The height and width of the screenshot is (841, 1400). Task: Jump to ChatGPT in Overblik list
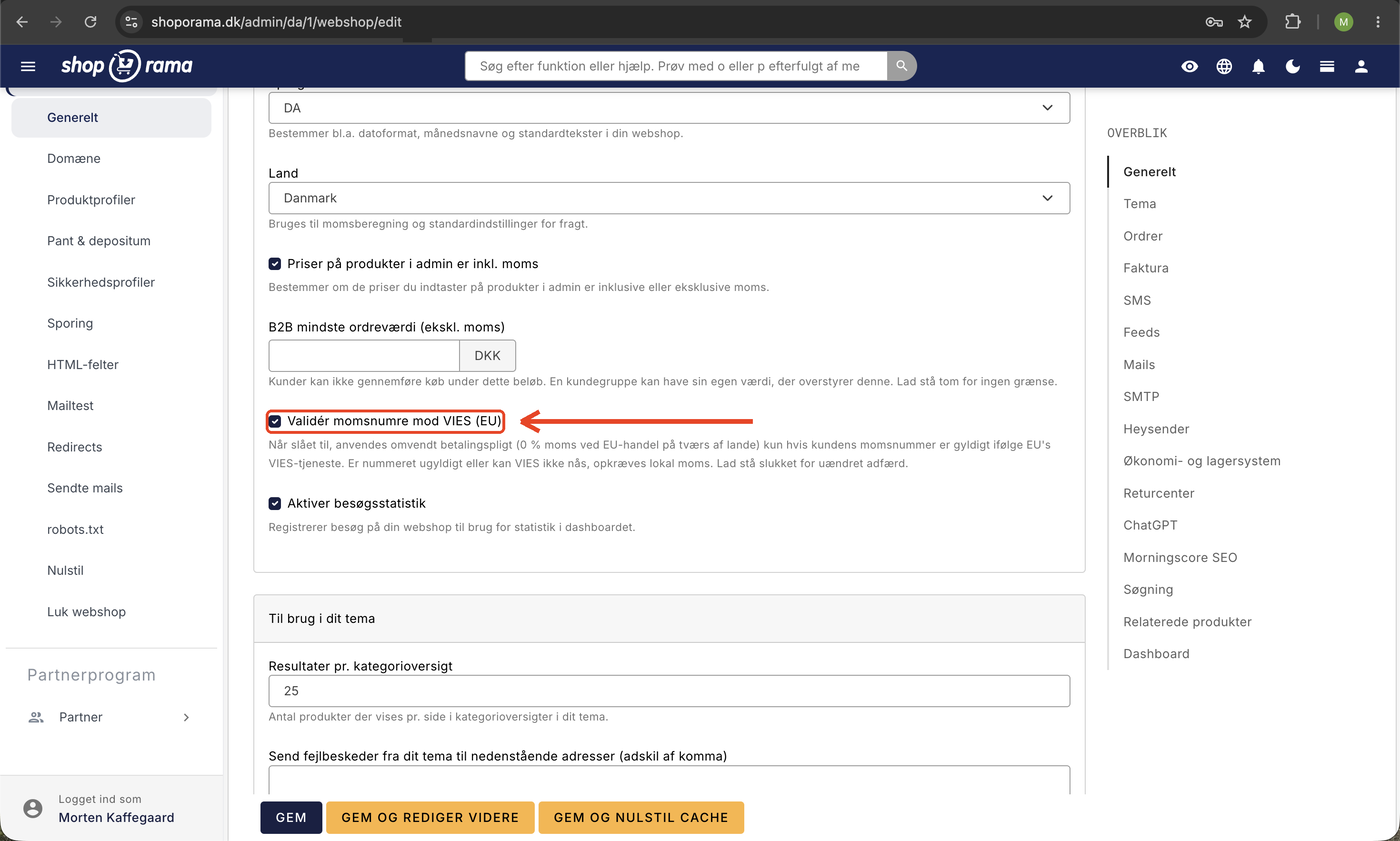coord(1150,525)
